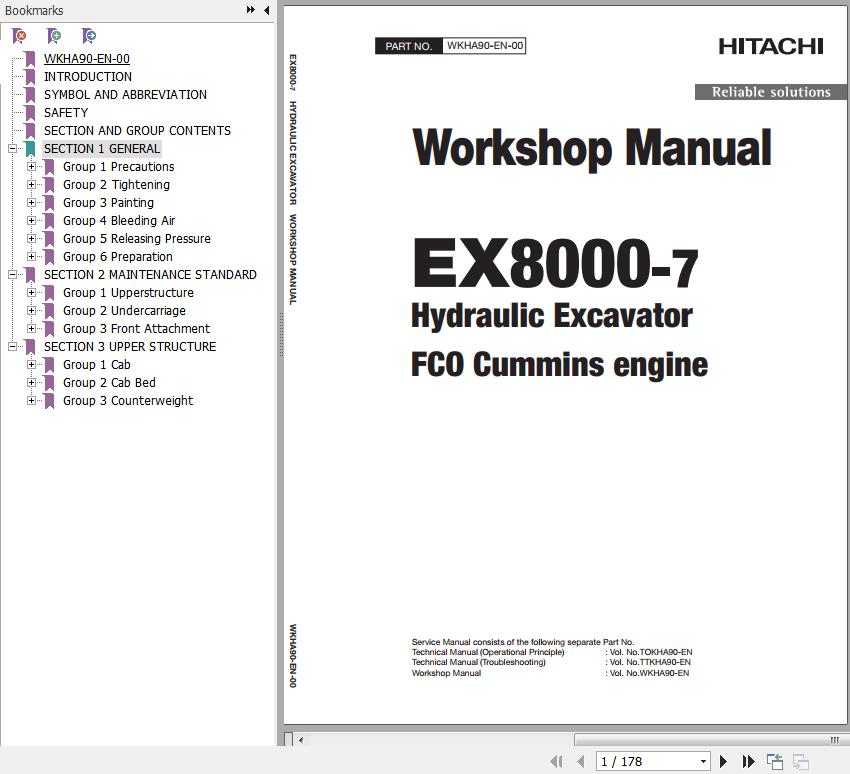Viewport: 850px width, 774px height.
Task: Click the bookmark icon beside INTRODUCTION
Action: coord(30,76)
